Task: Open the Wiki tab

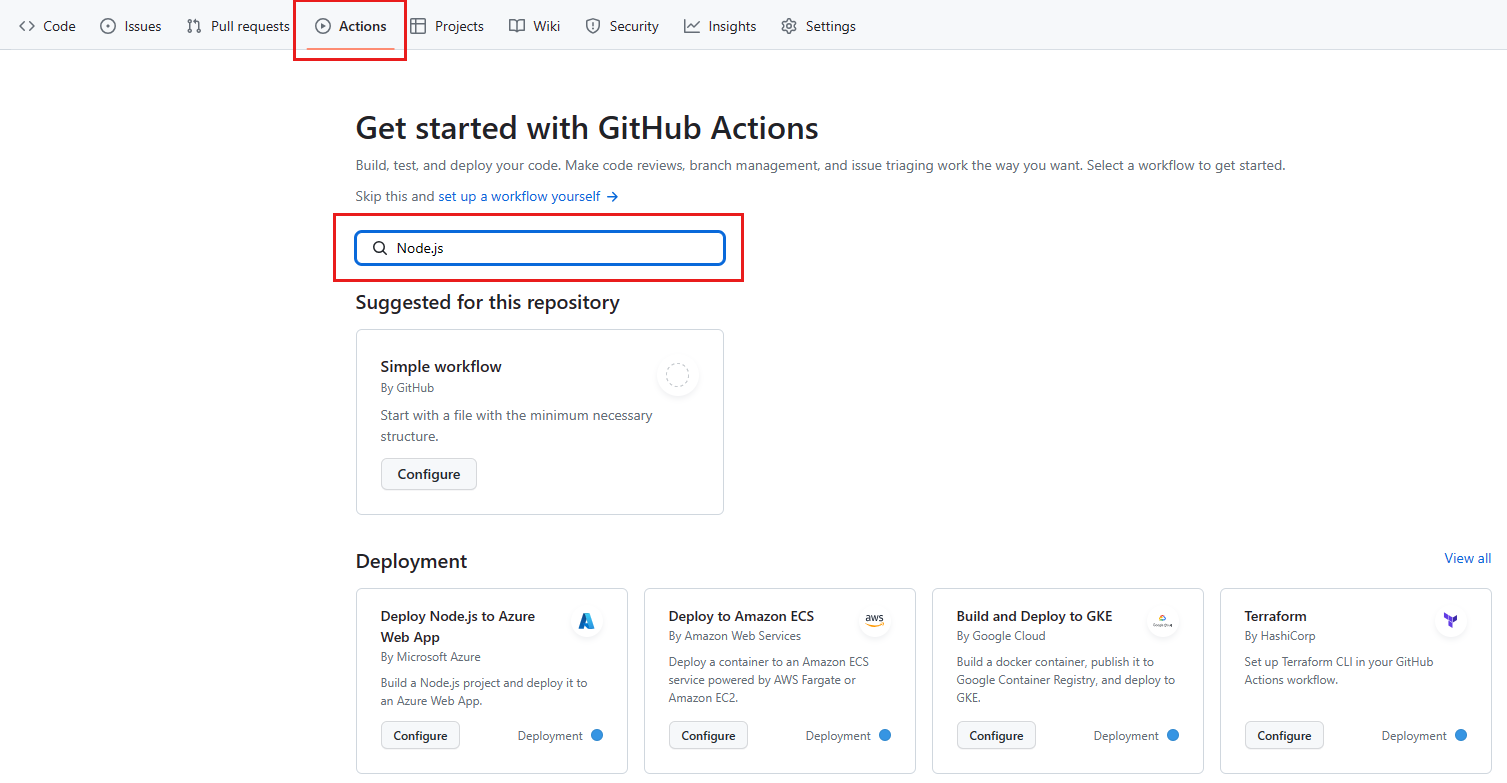Action: pyautogui.click(x=534, y=26)
